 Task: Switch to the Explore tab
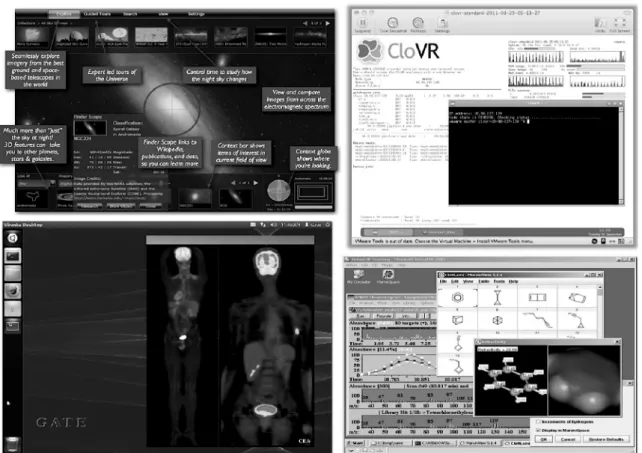coord(63,14)
